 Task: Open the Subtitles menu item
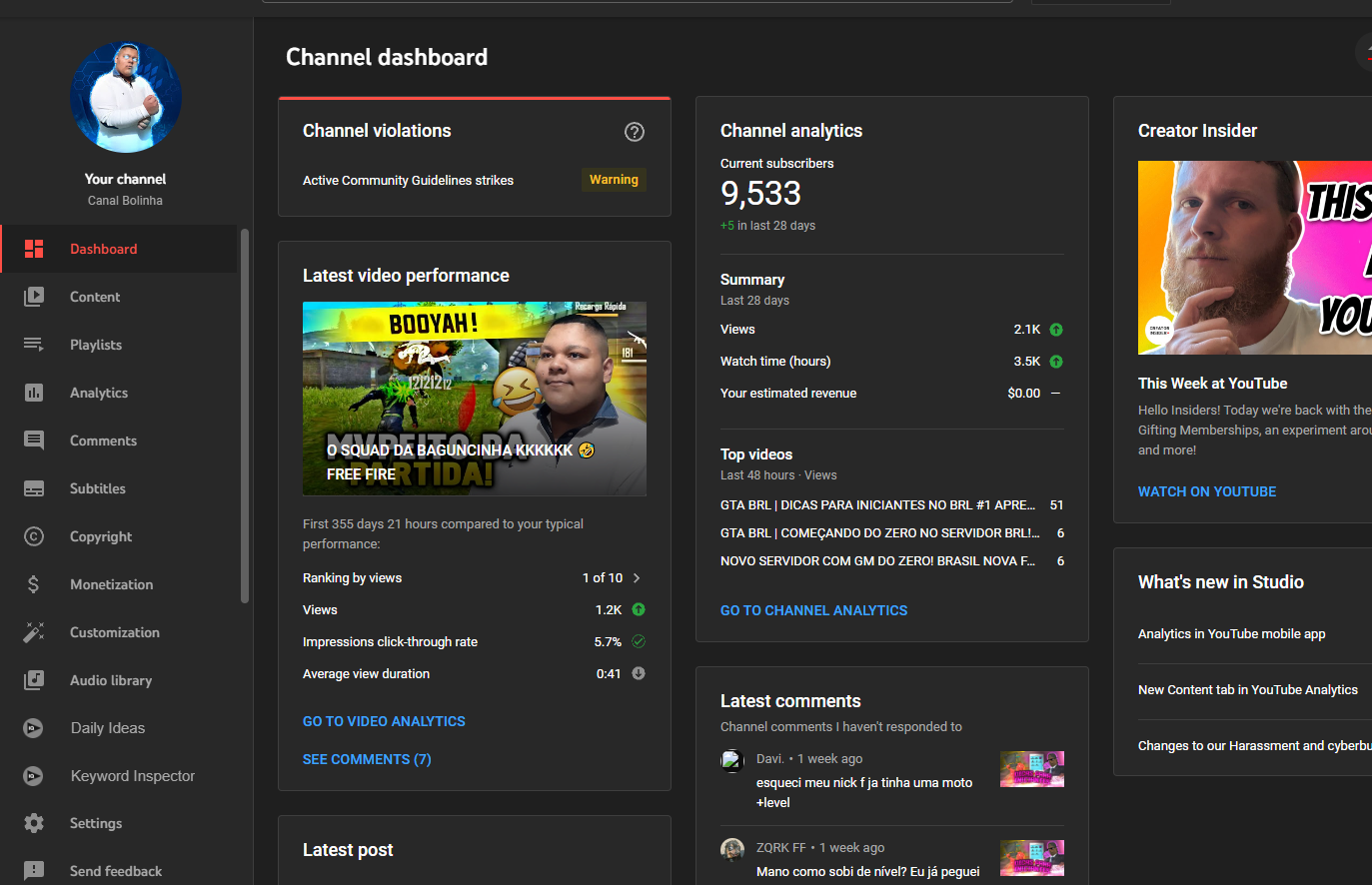click(x=118, y=488)
